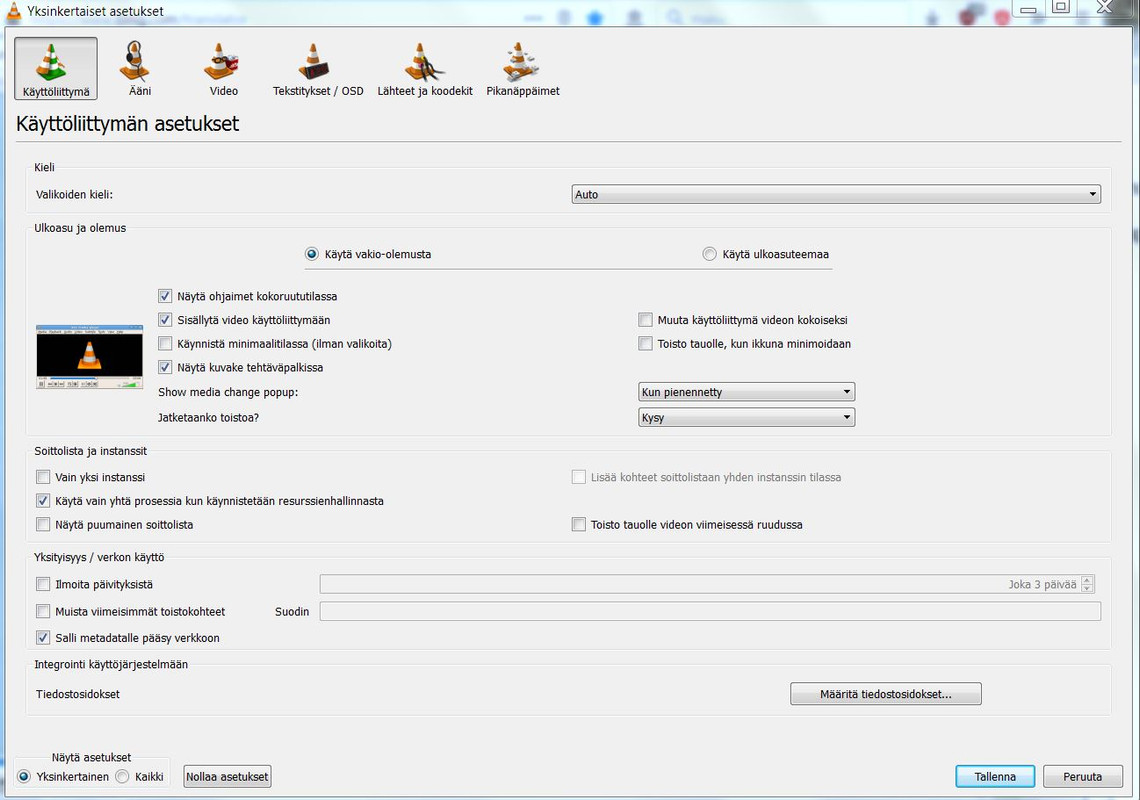The height and width of the screenshot is (800, 1140).
Task: Open the Jatketaanko toistoa dropdown
Action: 747,417
